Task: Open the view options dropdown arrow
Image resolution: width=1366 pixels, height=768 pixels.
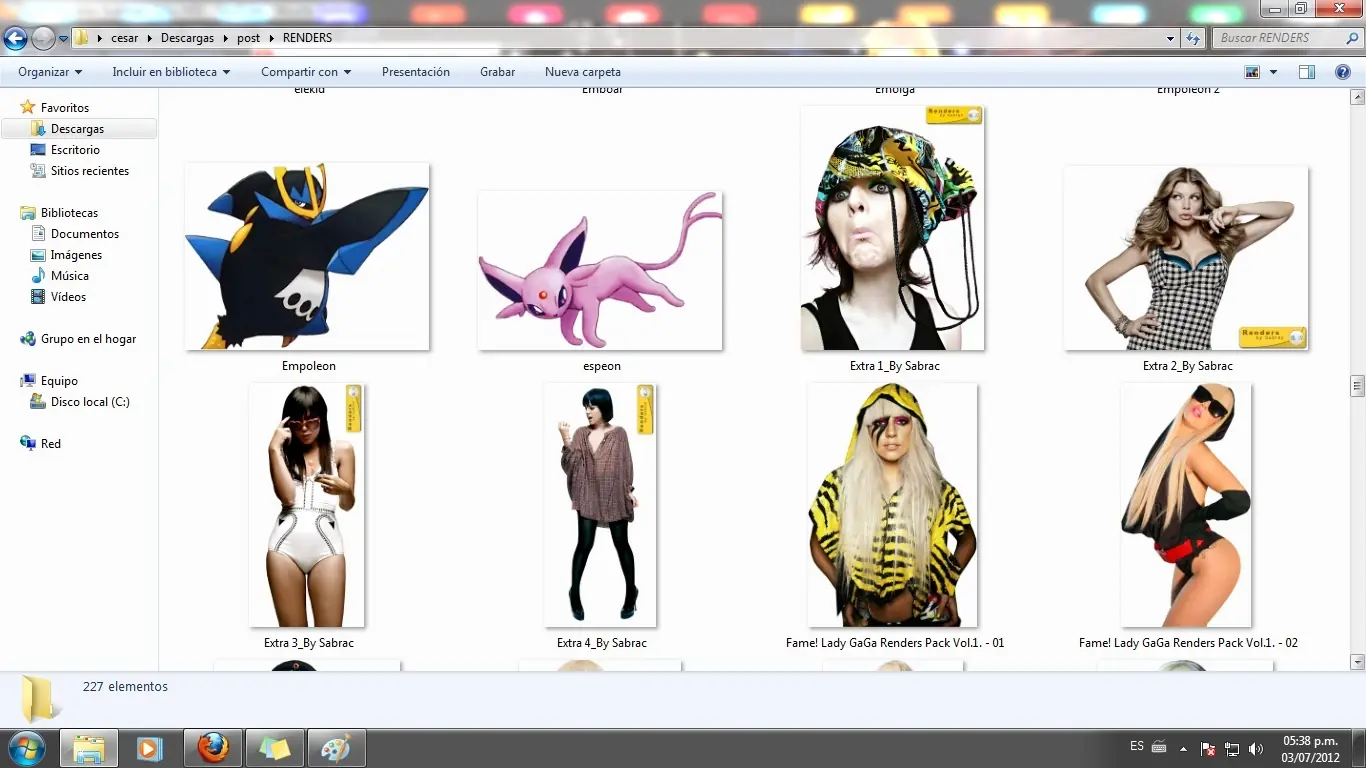Action: 1273,72
